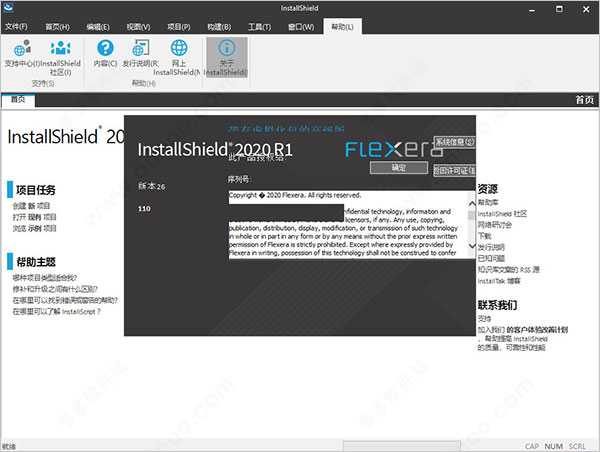Close the InstallShield window
The image size is (600, 452).
(586, 9)
